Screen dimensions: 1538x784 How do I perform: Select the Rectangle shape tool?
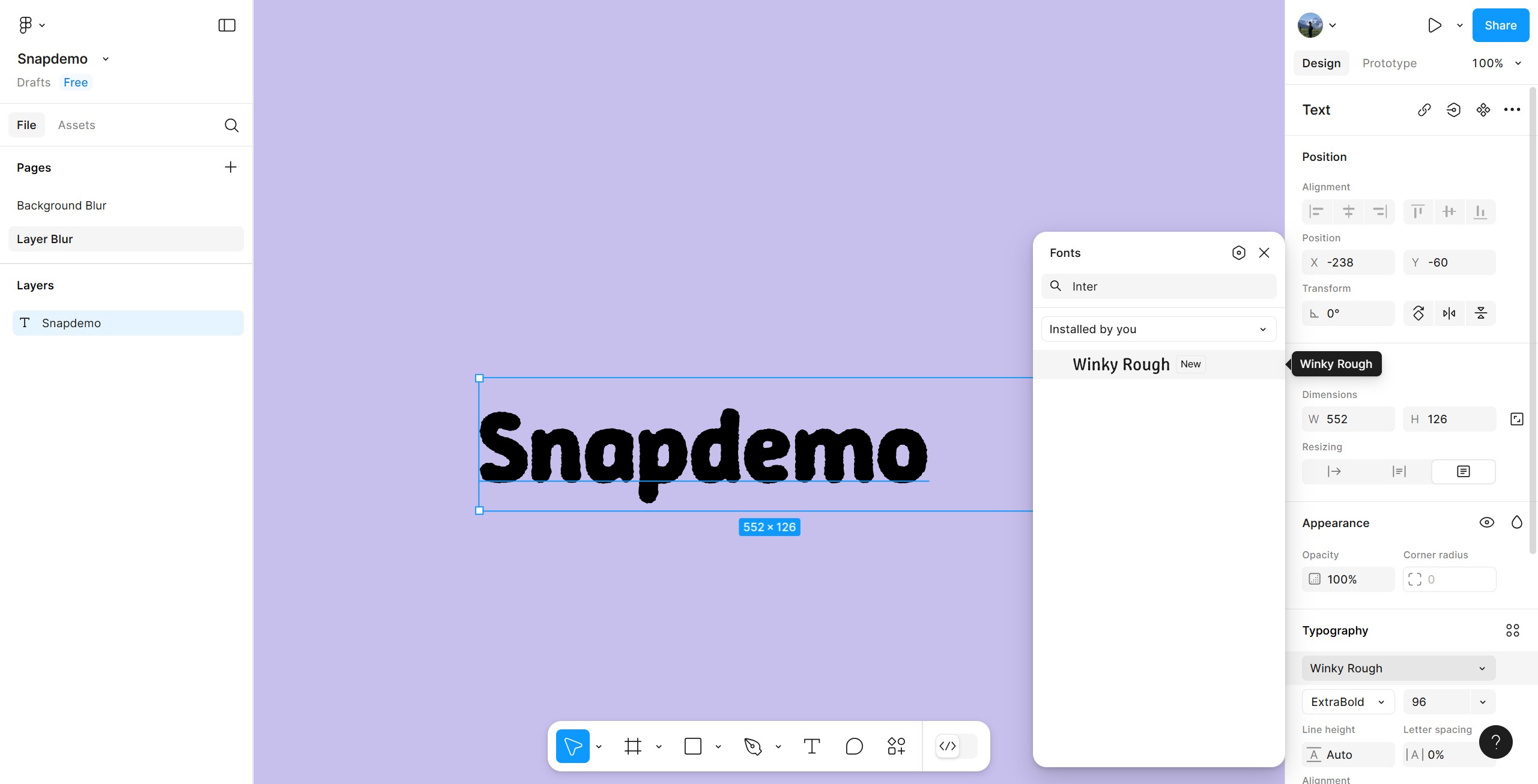693,746
